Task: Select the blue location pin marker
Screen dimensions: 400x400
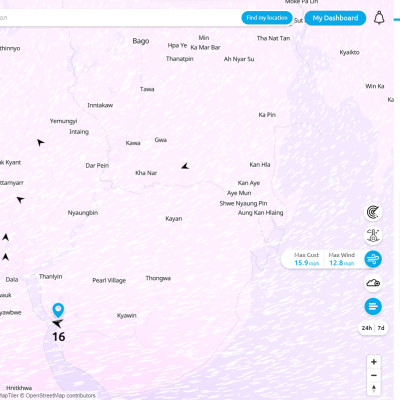Action: pyautogui.click(x=58, y=310)
